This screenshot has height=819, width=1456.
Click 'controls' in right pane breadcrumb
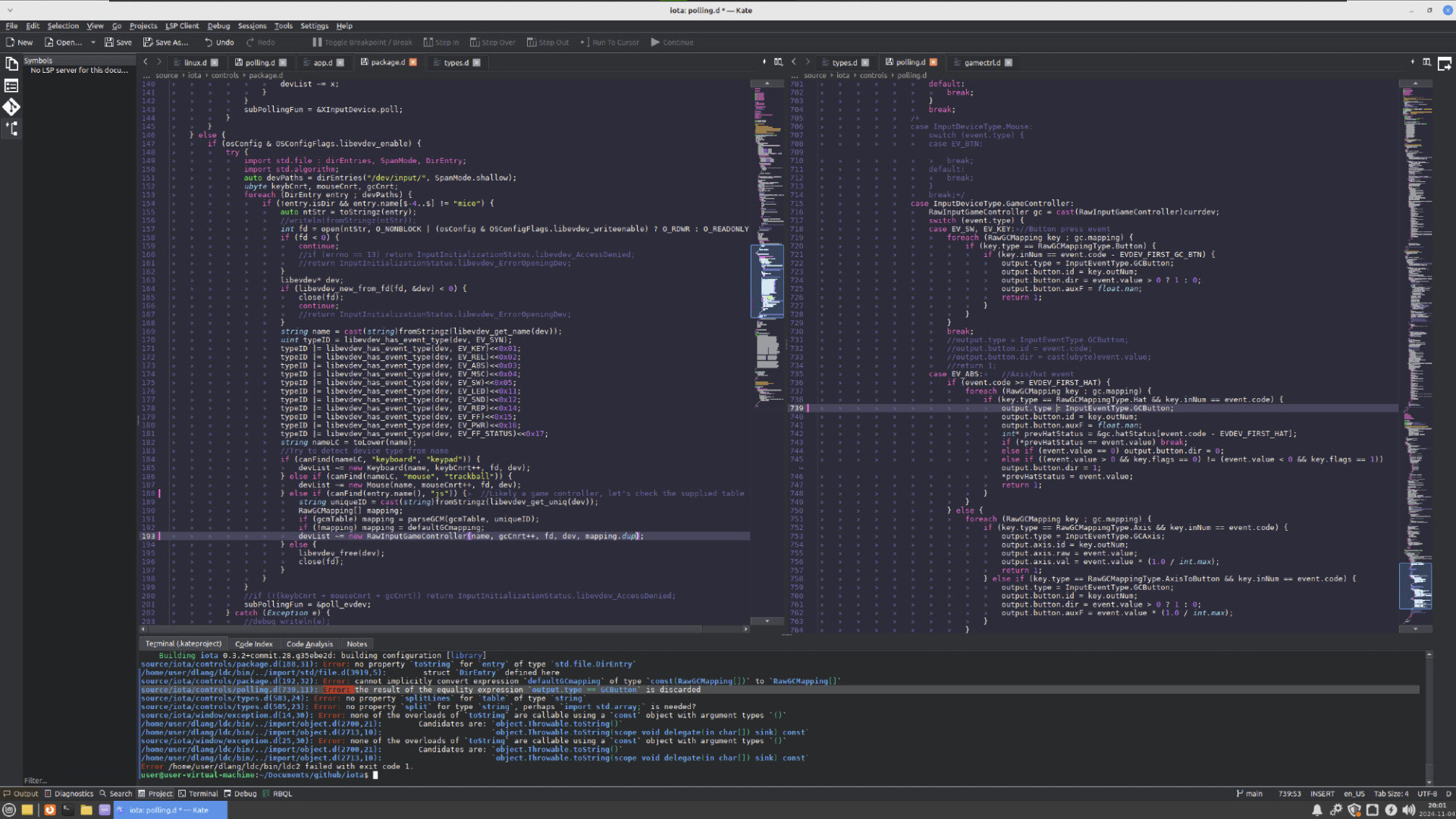[873, 75]
